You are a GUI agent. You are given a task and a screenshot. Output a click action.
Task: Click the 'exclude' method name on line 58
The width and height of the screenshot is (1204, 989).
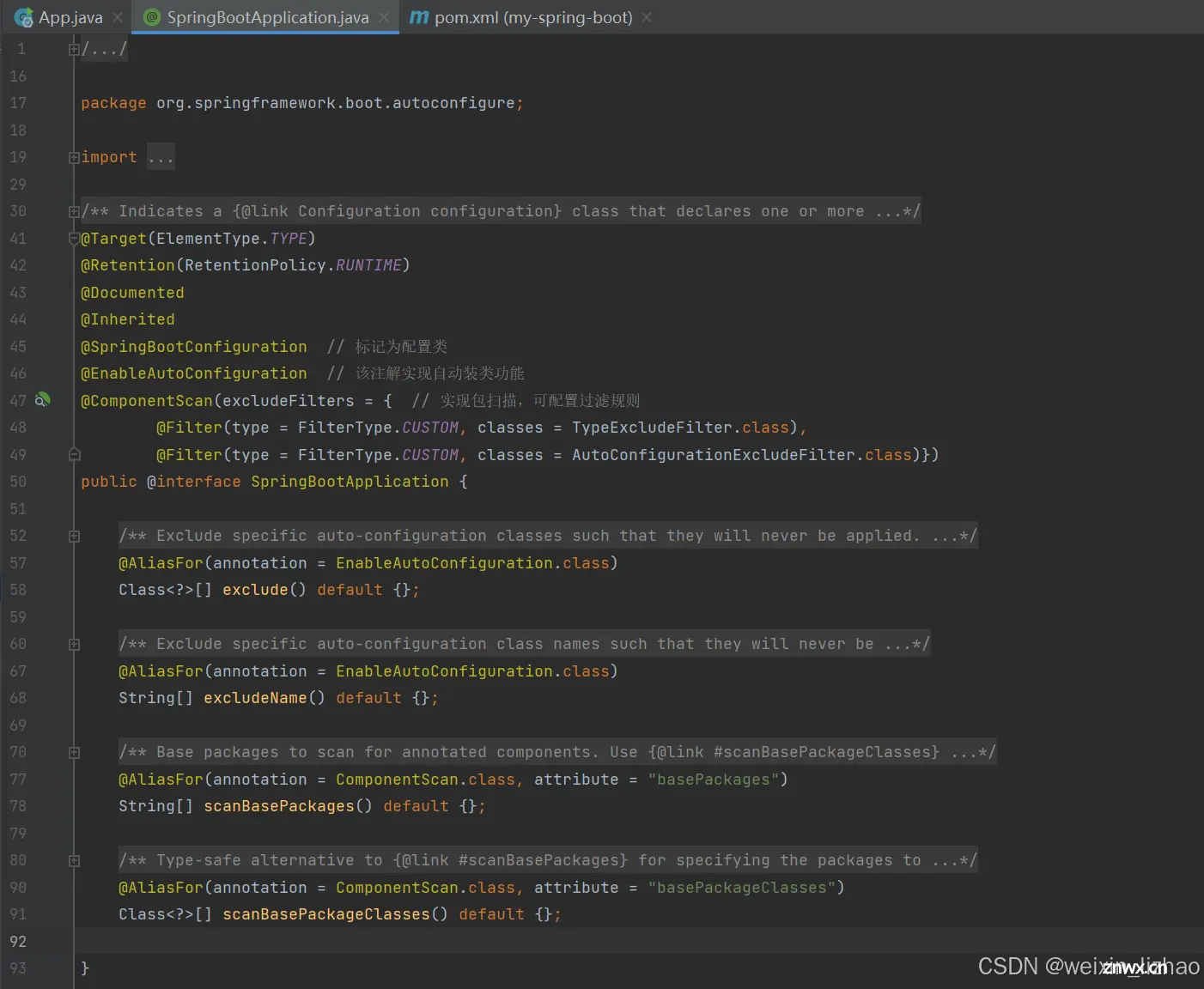click(x=255, y=590)
